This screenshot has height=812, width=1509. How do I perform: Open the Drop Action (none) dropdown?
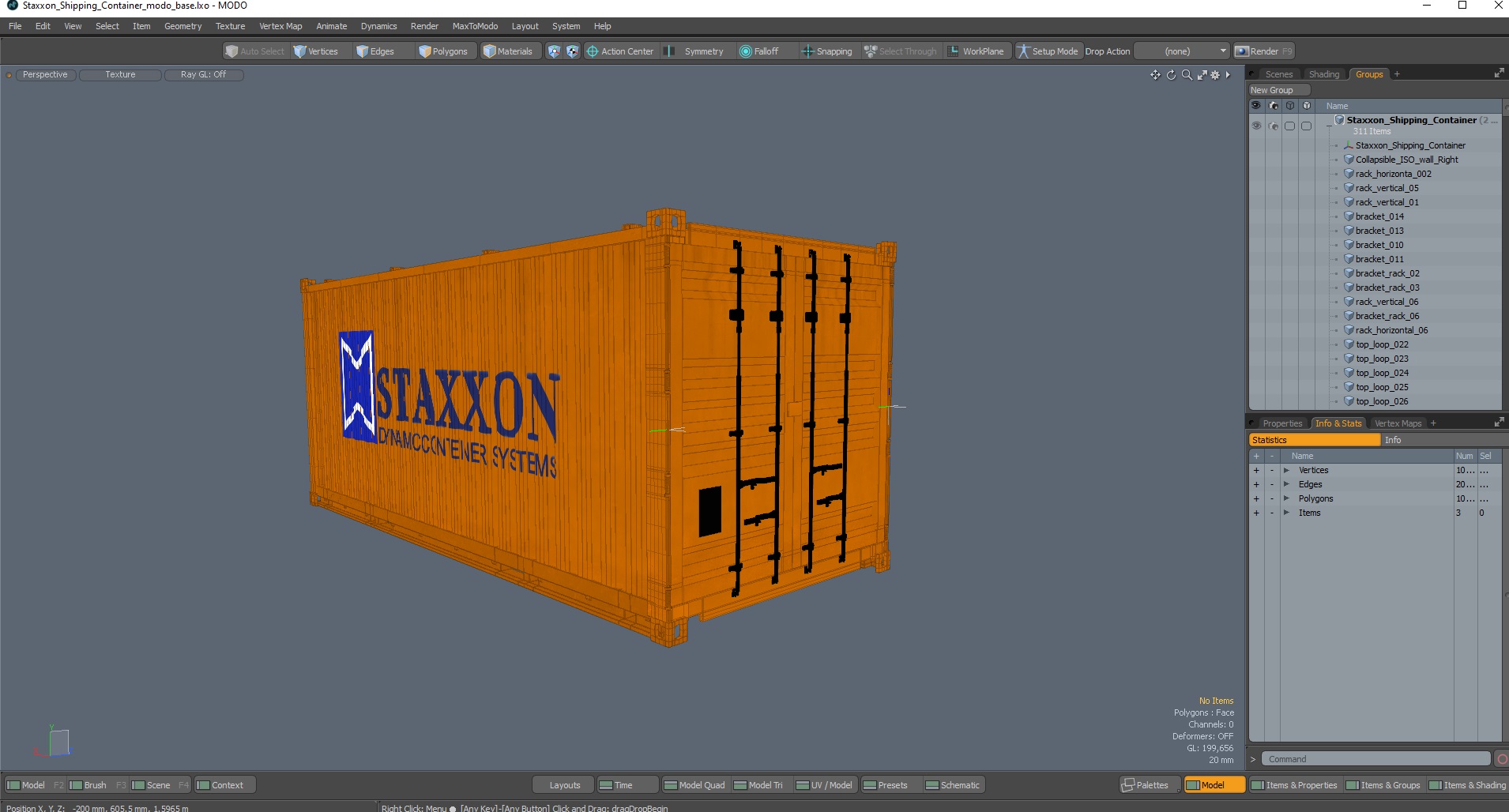1182,51
